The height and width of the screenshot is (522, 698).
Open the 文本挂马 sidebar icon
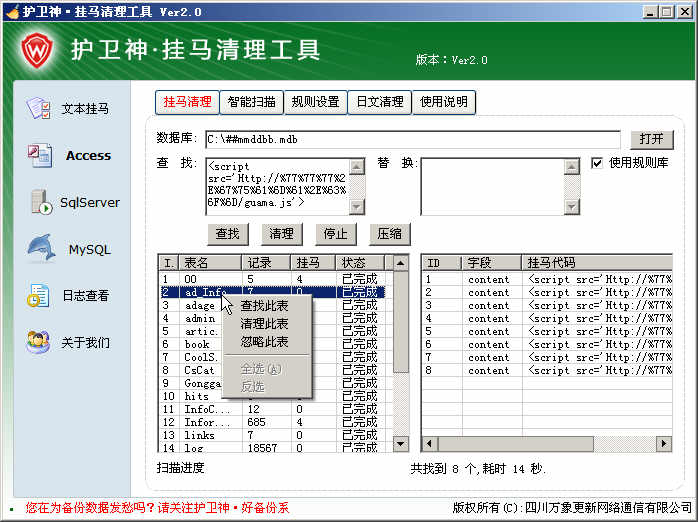[38, 108]
